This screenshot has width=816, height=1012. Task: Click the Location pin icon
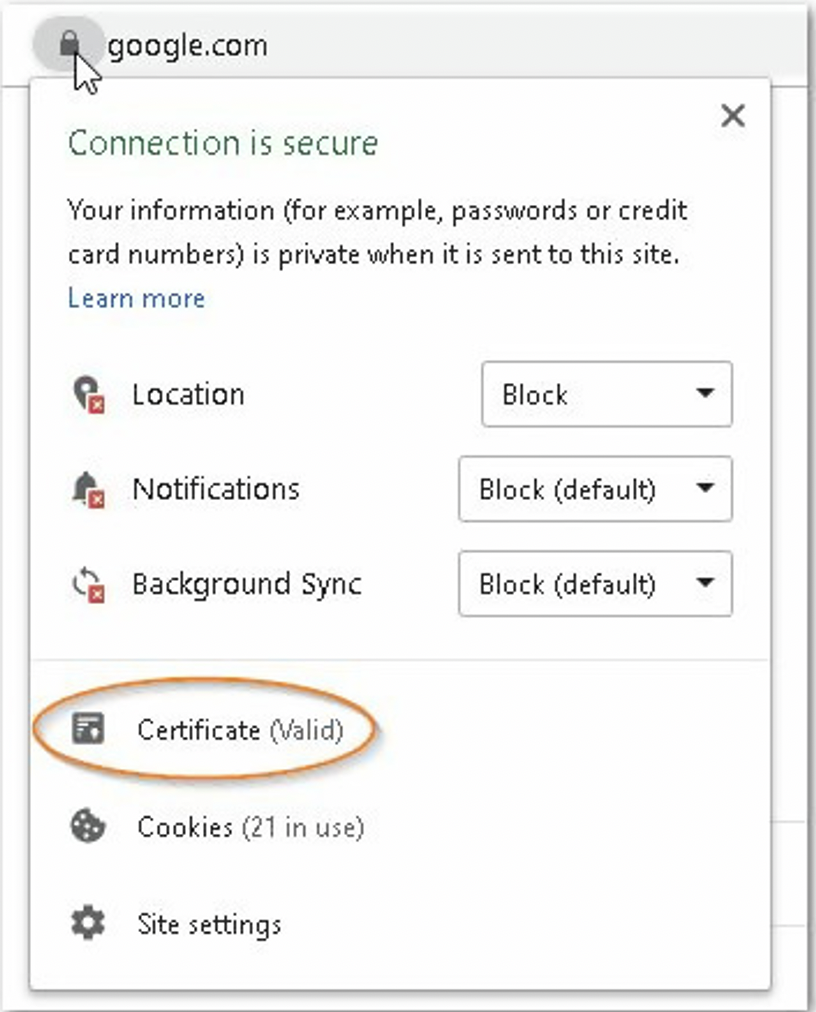coord(88,394)
